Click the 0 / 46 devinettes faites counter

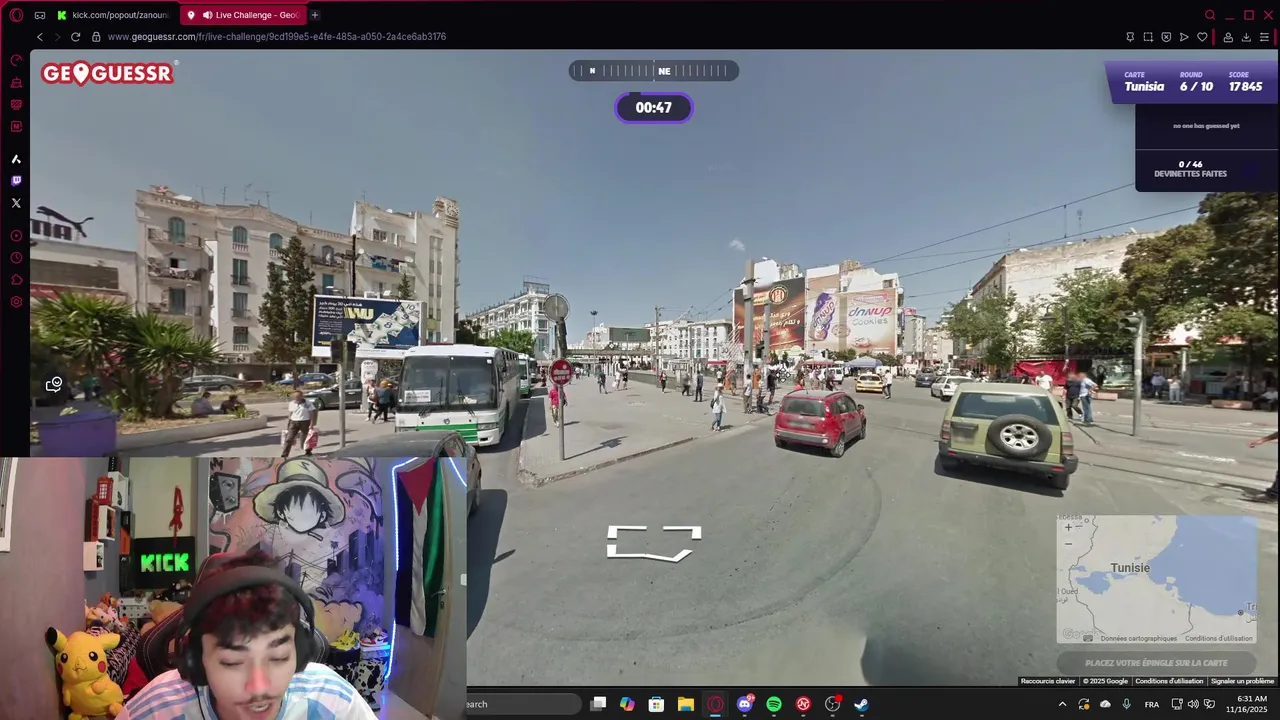tap(1190, 169)
